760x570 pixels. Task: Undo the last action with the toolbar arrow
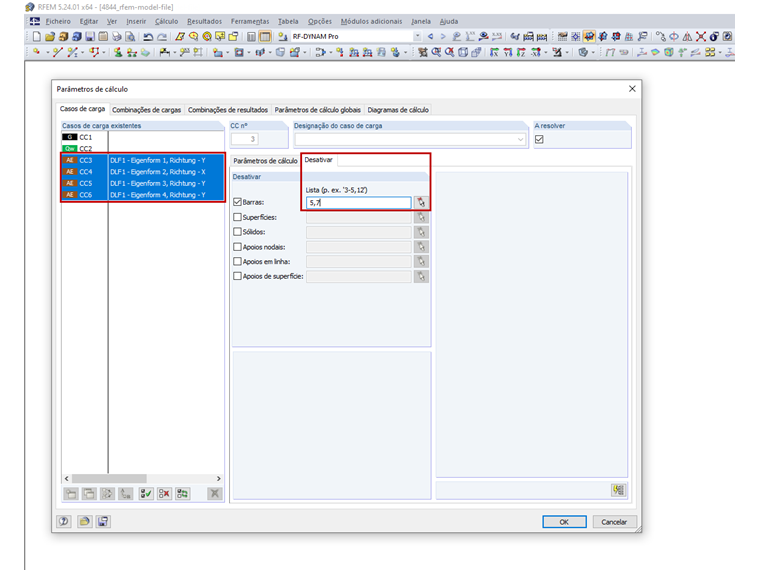[x=148, y=36]
